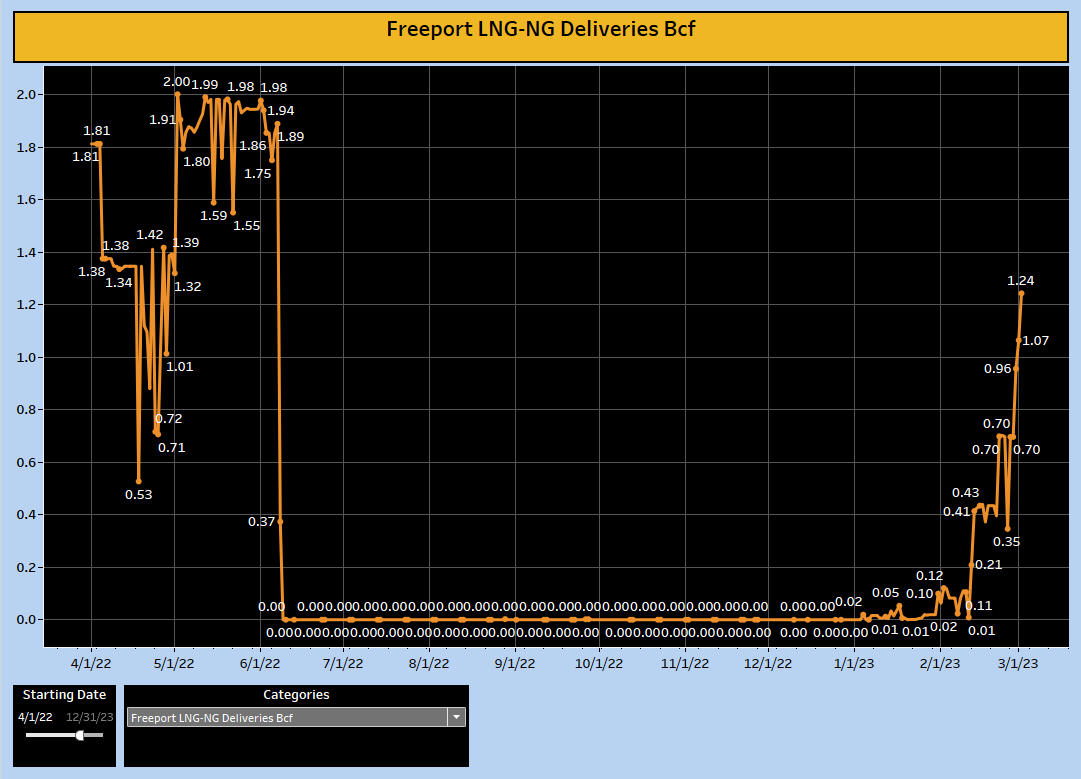Click the 0.72 data label
This screenshot has width=1081, height=779.
[168, 418]
